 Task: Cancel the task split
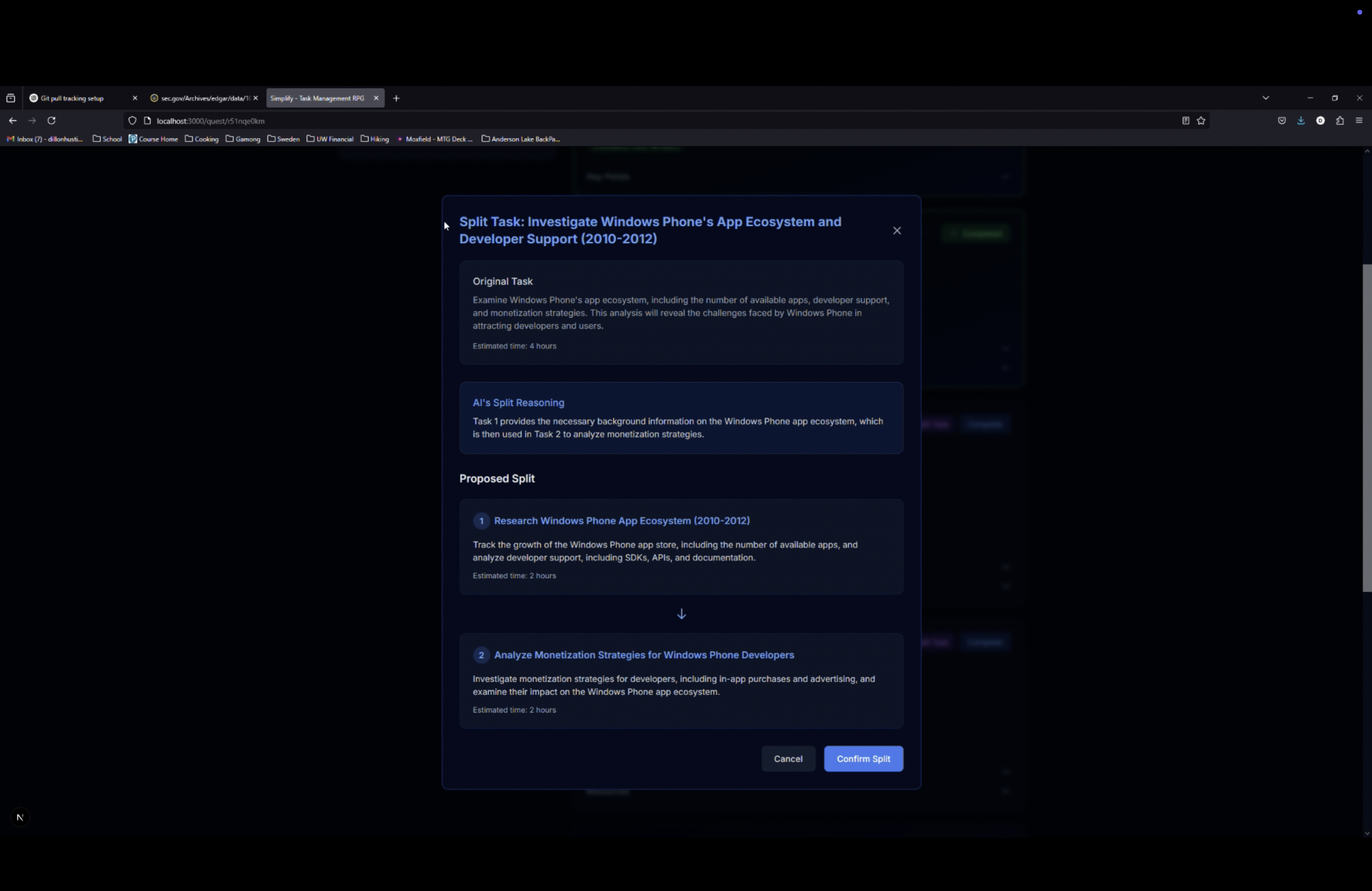point(787,758)
